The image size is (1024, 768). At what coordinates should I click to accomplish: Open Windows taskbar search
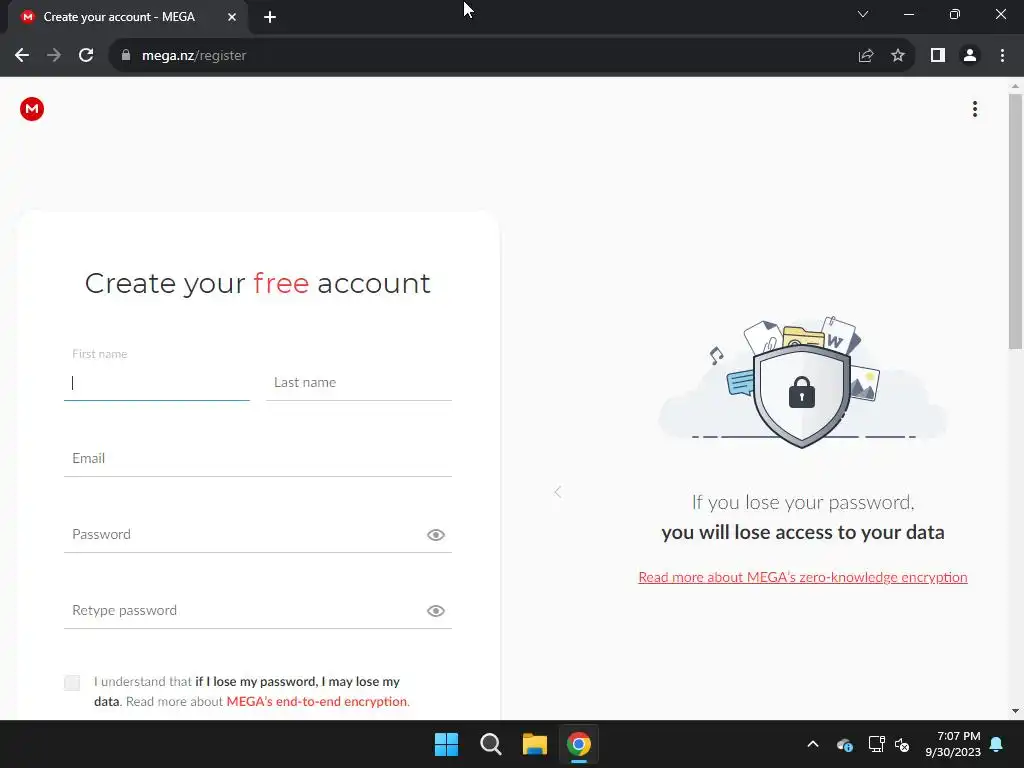click(x=490, y=744)
